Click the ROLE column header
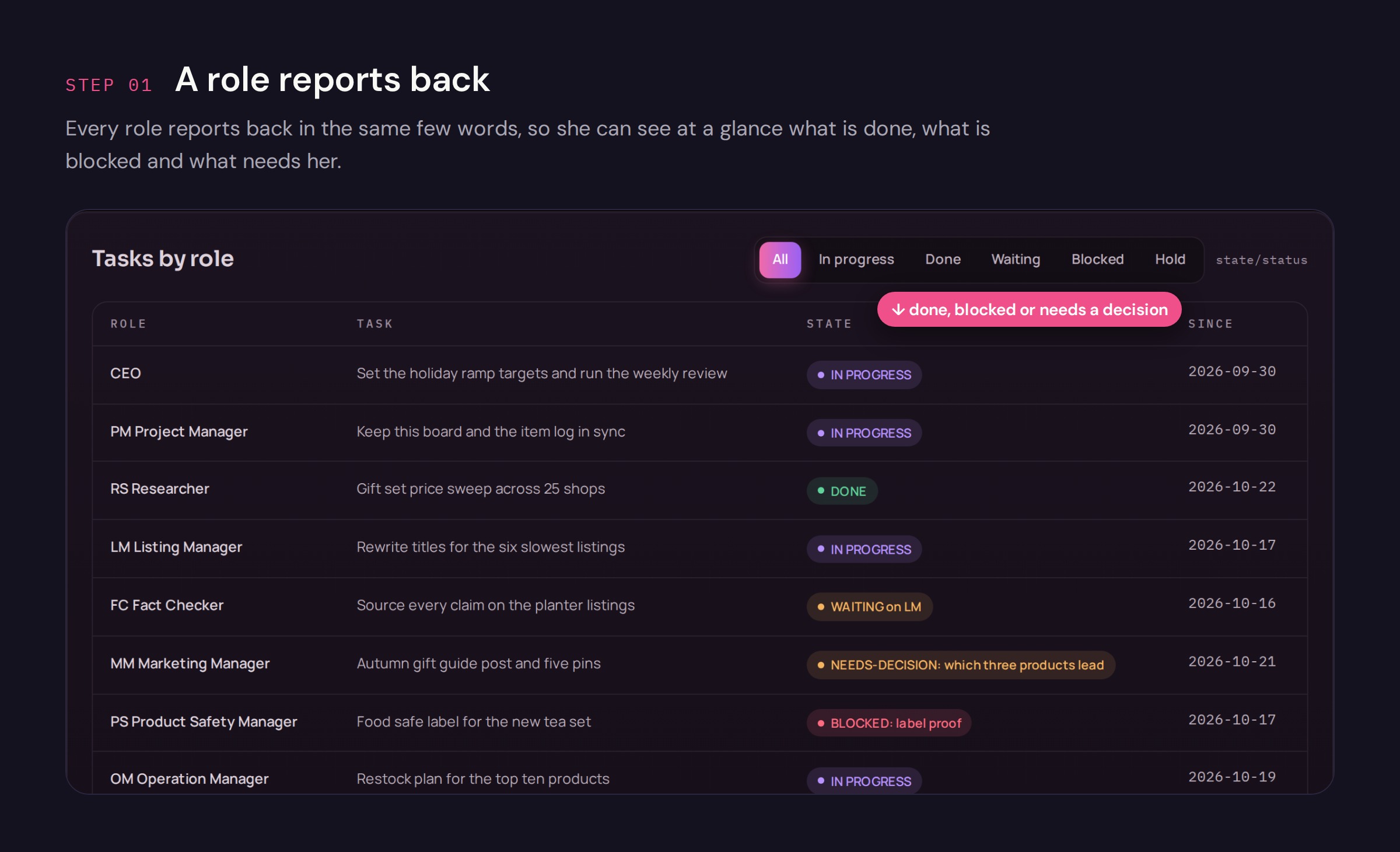The height and width of the screenshot is (852, 1400). (x=128, y=324)
